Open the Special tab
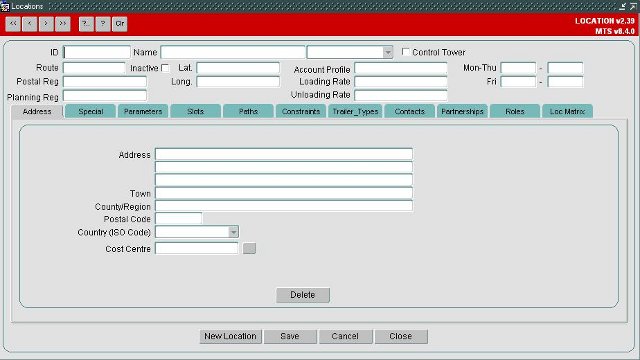Image resolution: width=640 pixels, height=360 pixels. tap(91, 111)
